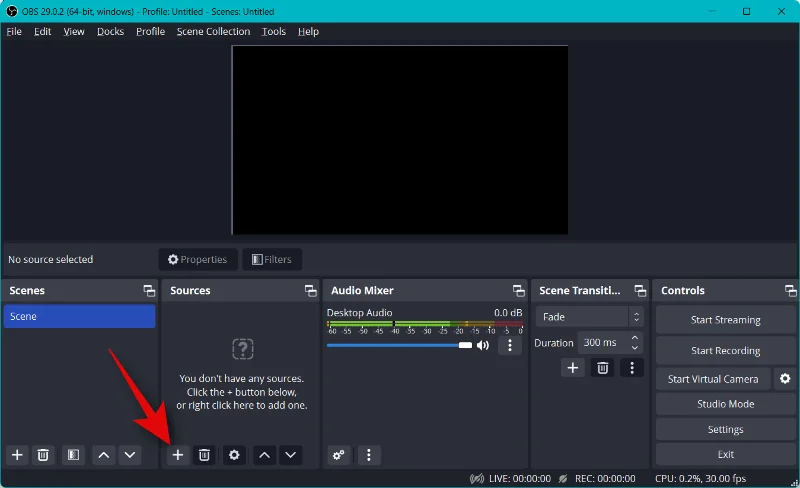Click the Desktop Audio level meter
Viewport: 800px width, 488px height.
tap(424, 324)
